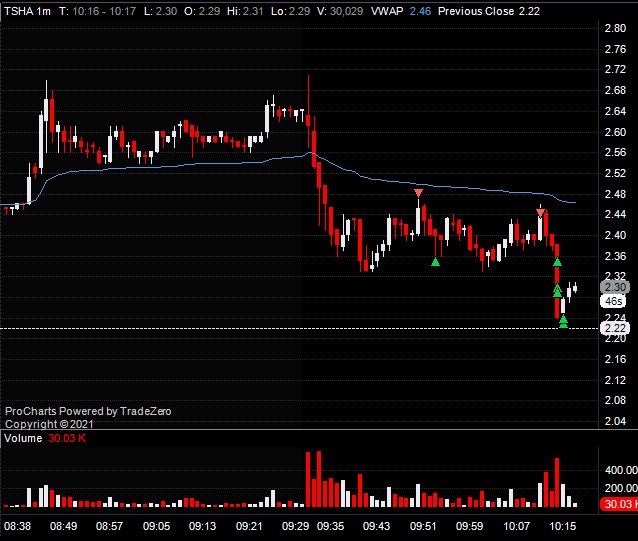The height and width of the screenshot is (541, 638).
Task: Click the T: 10:16 - 10:17 time readout
Action: (x=98, y=11)
